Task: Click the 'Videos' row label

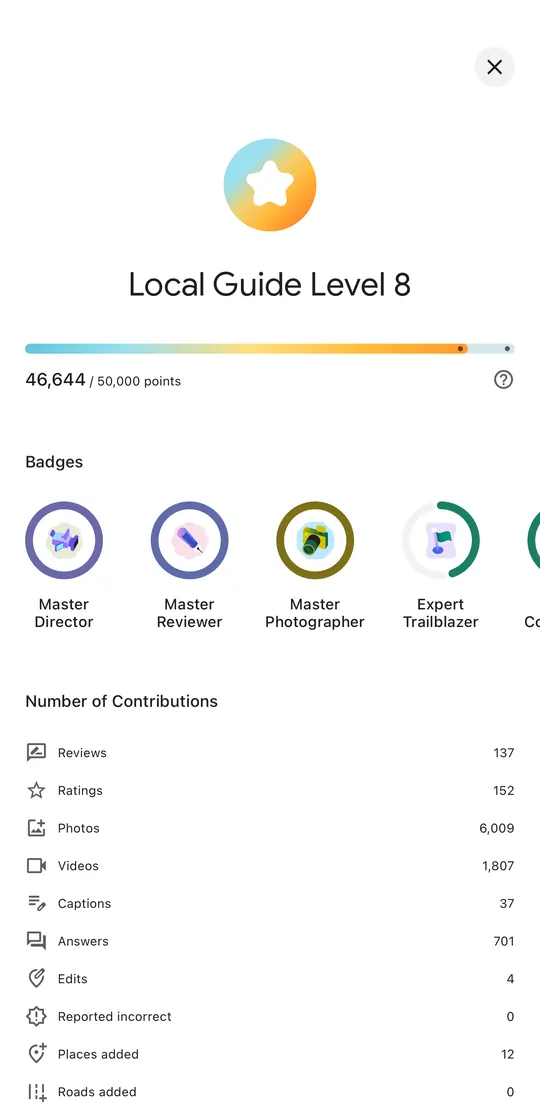Action: (x=78, y=866)
